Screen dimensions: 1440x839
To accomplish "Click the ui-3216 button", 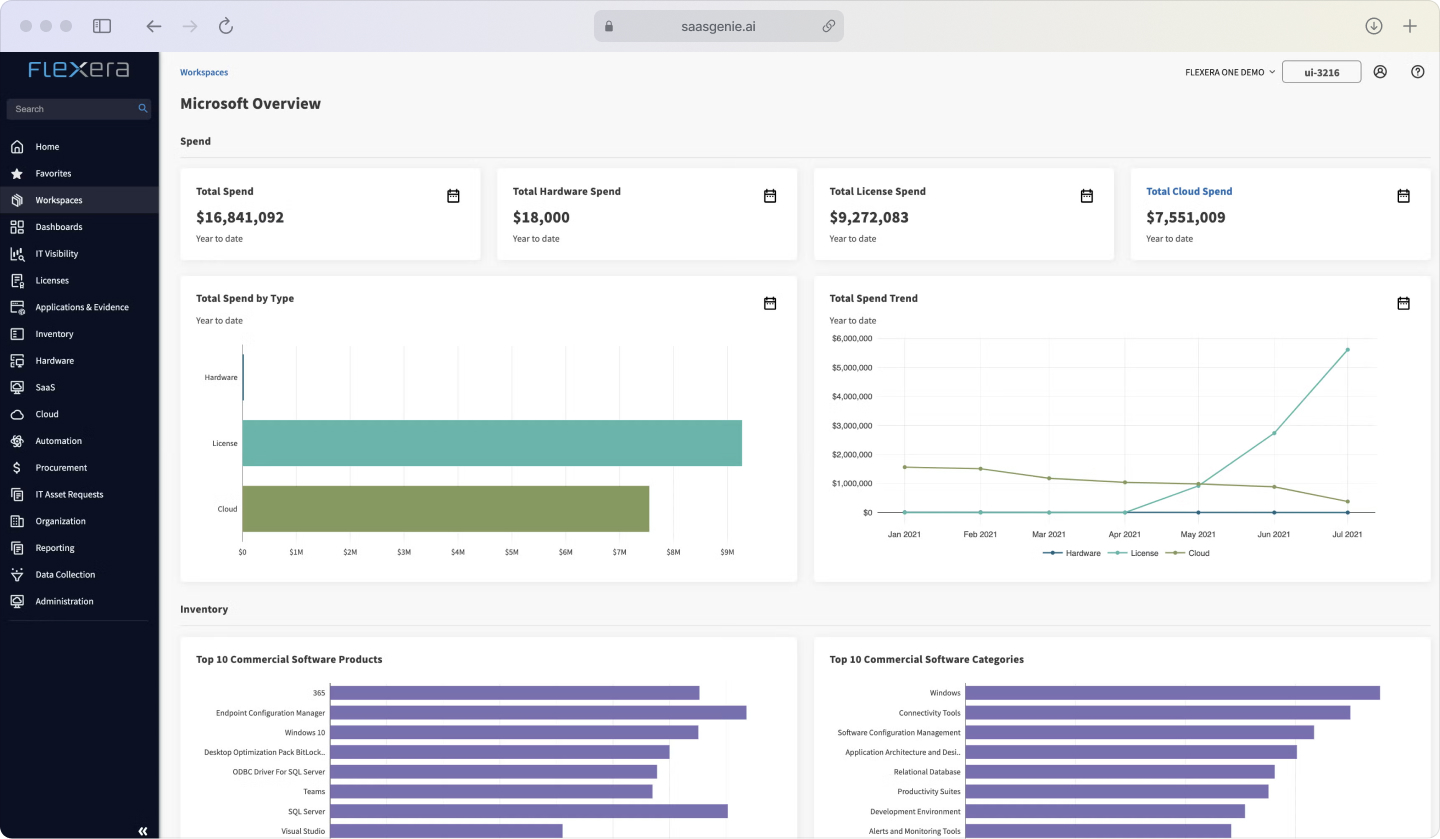I will pyautogui.click(x=1321, y=72).
